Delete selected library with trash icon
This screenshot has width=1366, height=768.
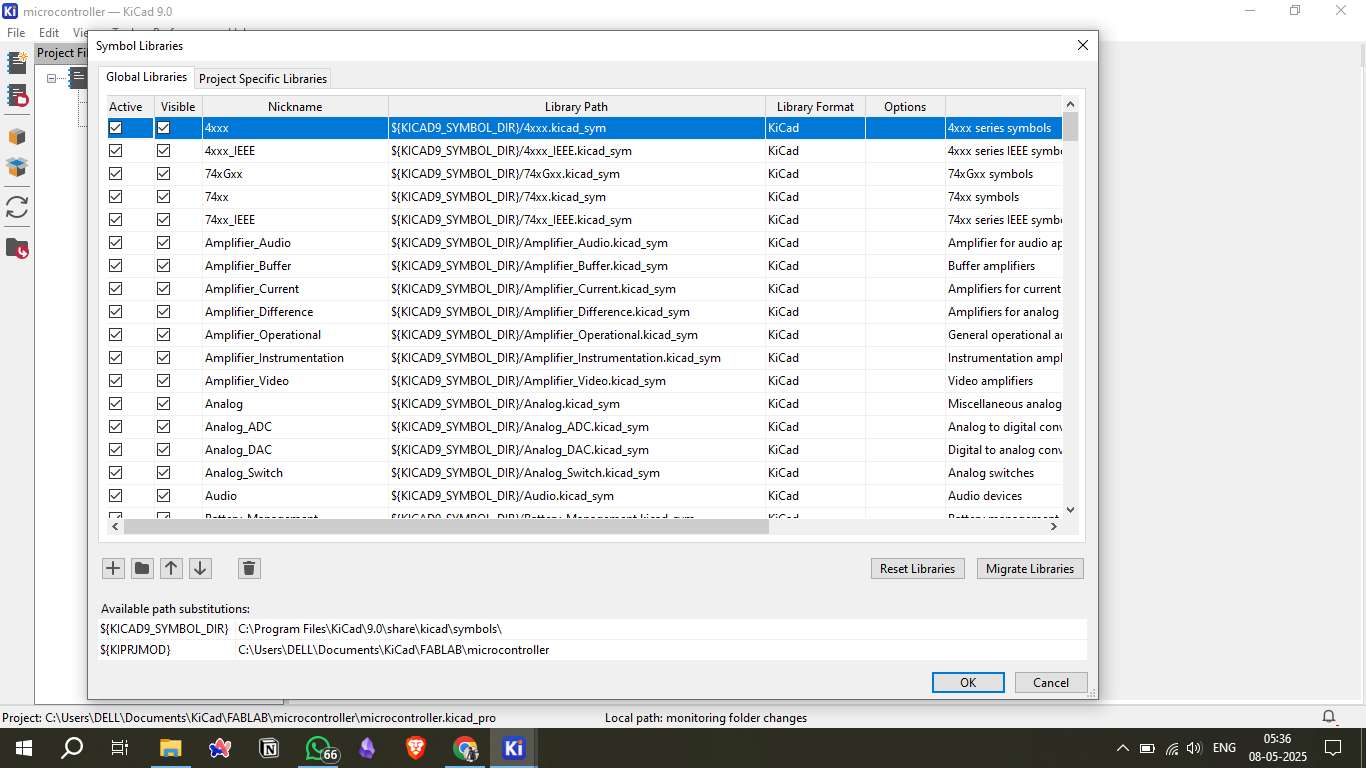click(x=249, y=568)
